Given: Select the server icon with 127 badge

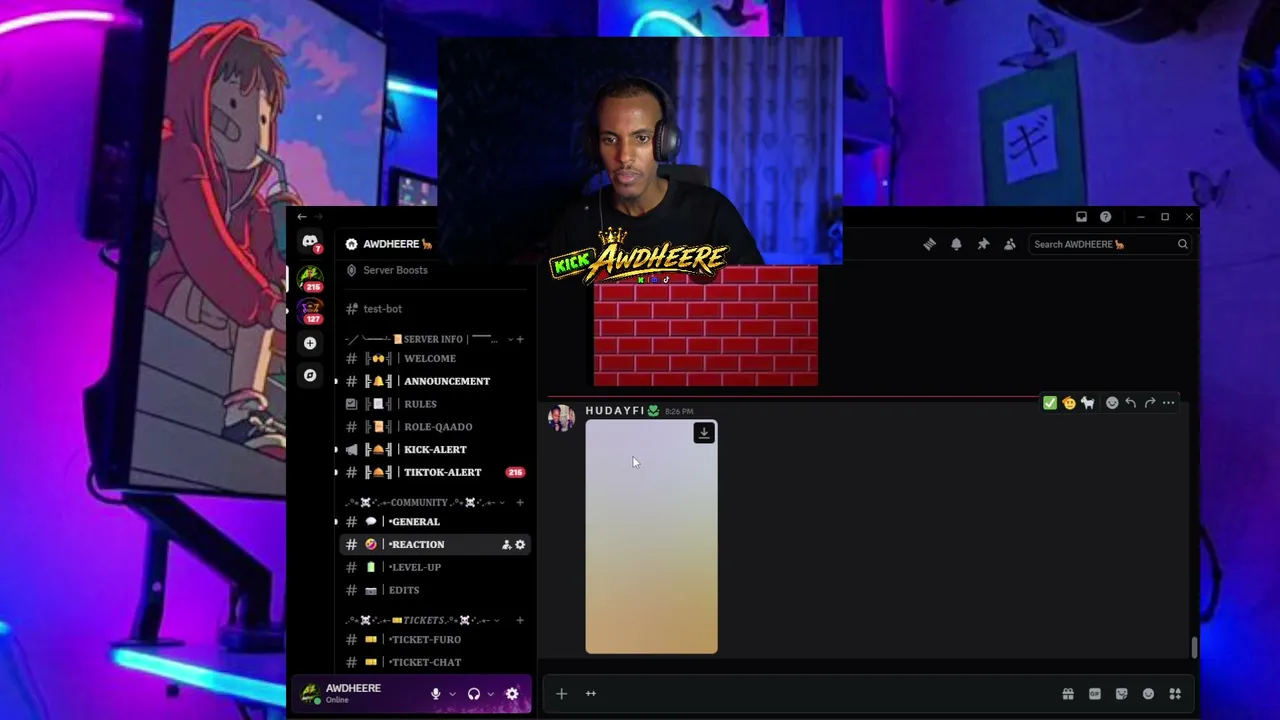Looking at the screenshot, I should click(310, 310).
